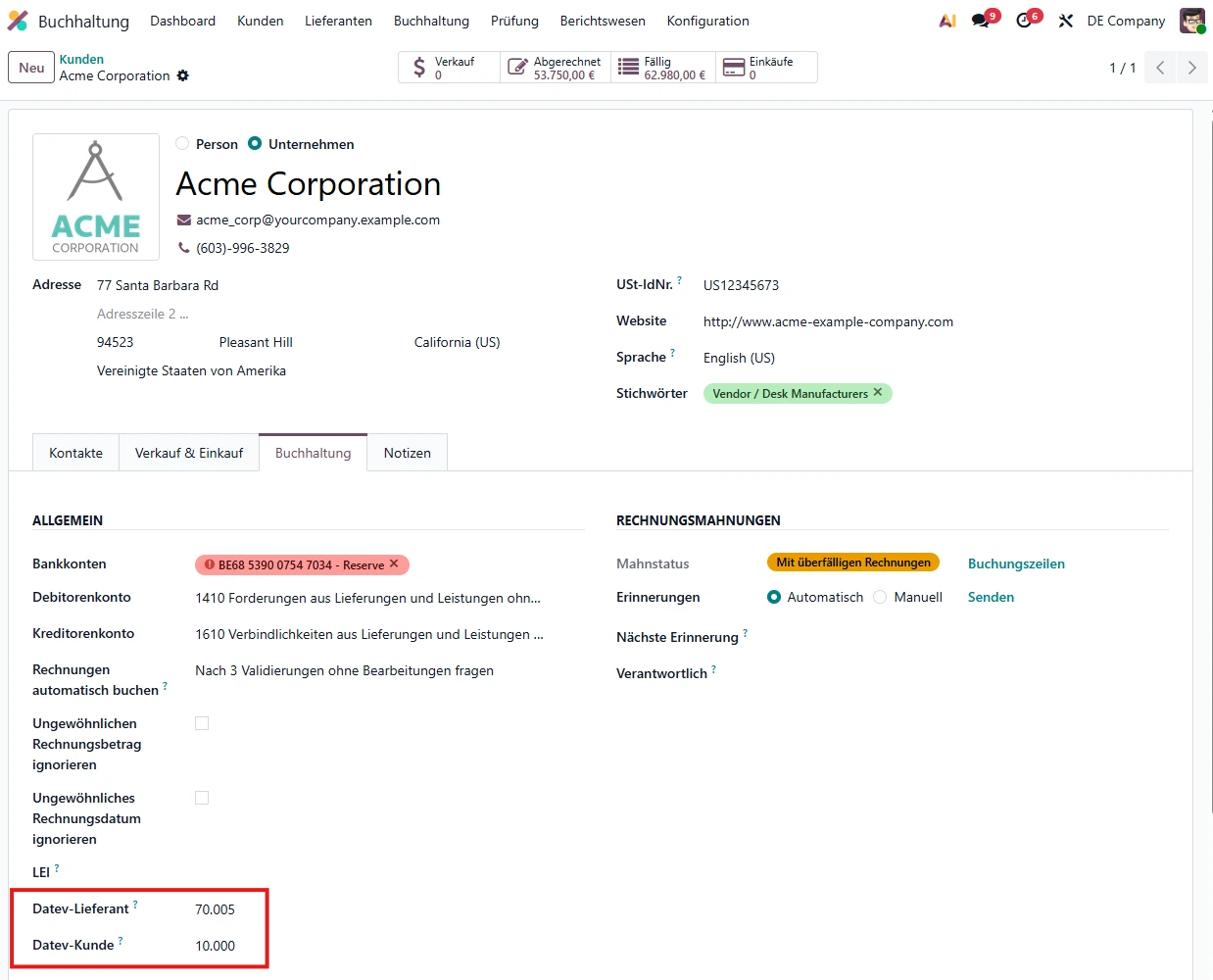Show help for Sprache field
Image resolution: width=1213 pixels, height=980 pixels.
(672, 353)
